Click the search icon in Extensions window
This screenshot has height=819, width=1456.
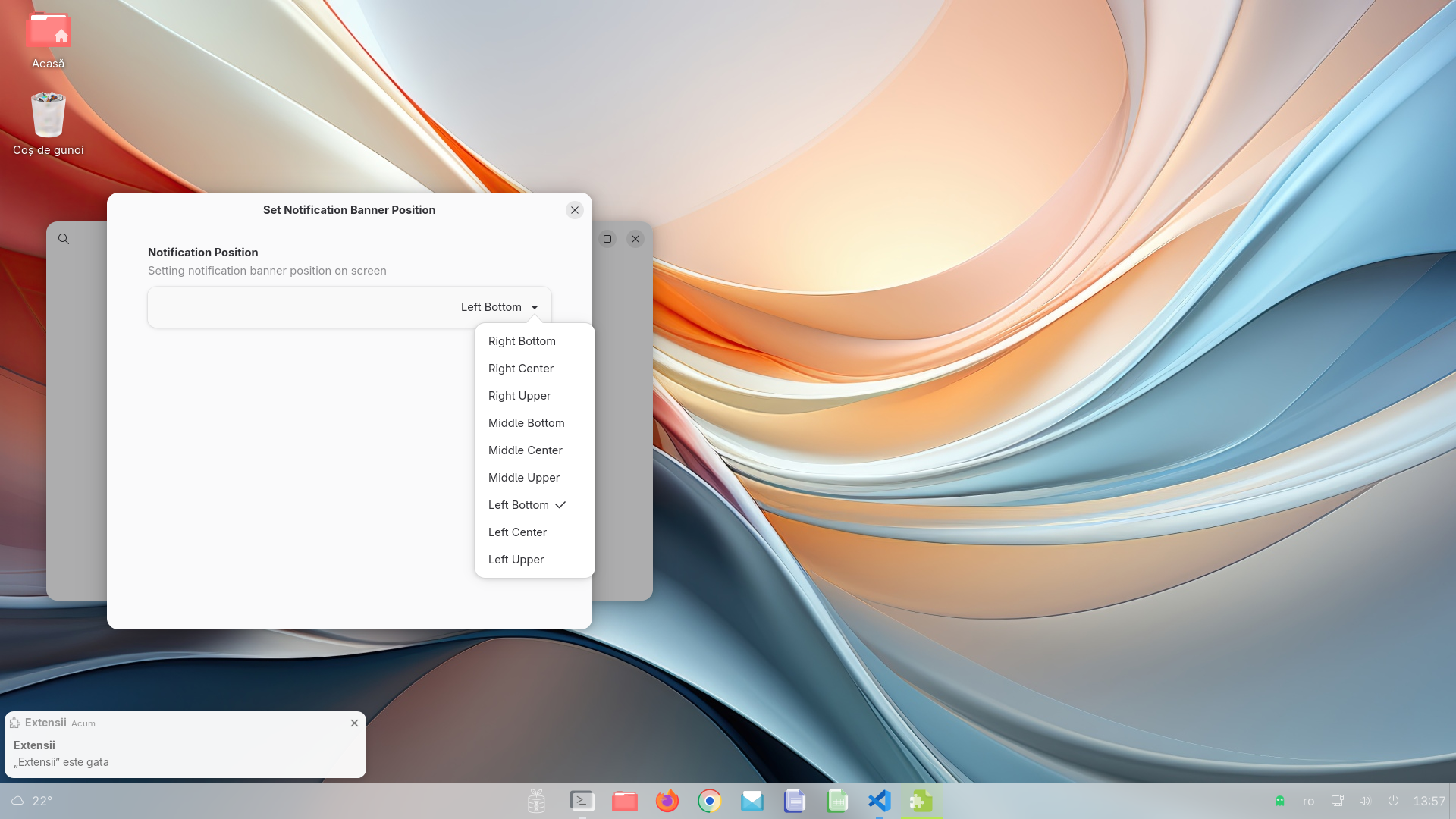[x=64, y=239]
